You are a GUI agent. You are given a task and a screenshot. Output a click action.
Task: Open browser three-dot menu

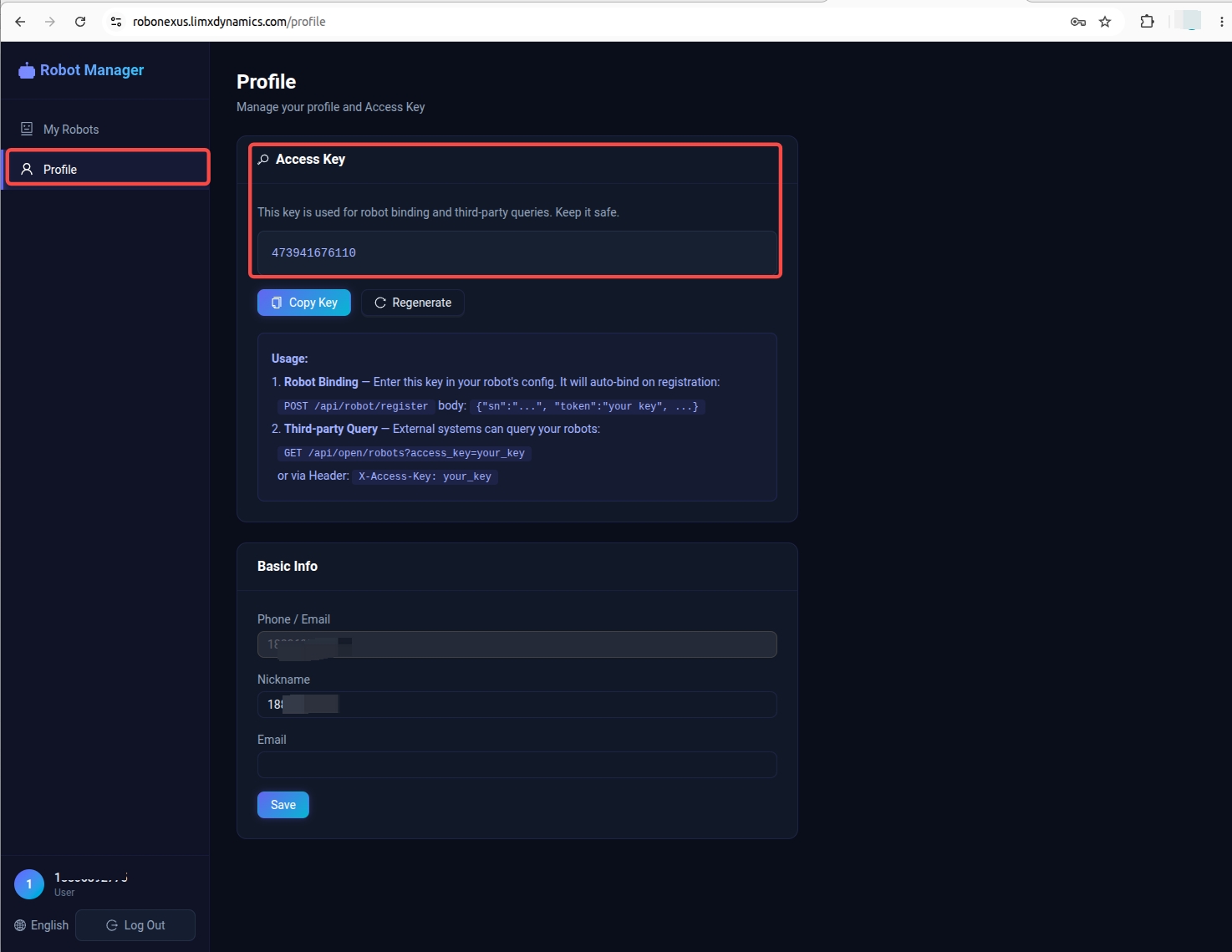pos(1222,22)
